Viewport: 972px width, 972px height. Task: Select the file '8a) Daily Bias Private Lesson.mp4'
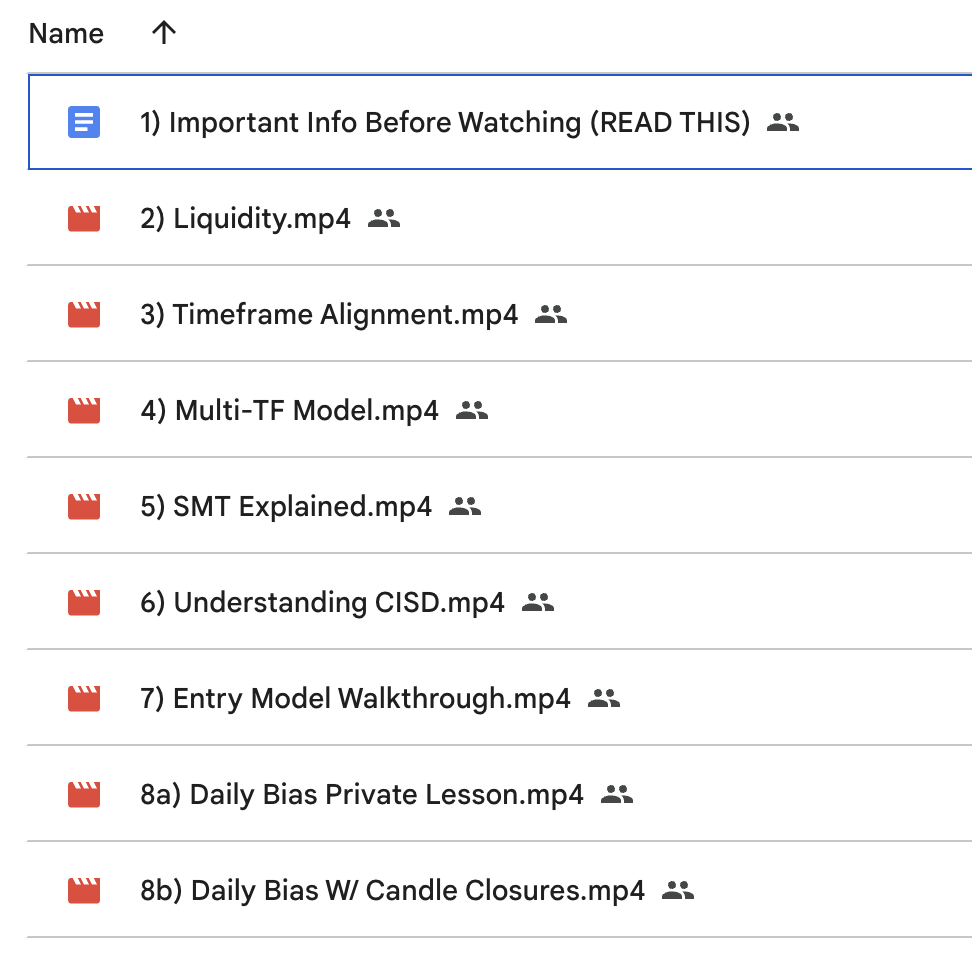coord(362,795)
